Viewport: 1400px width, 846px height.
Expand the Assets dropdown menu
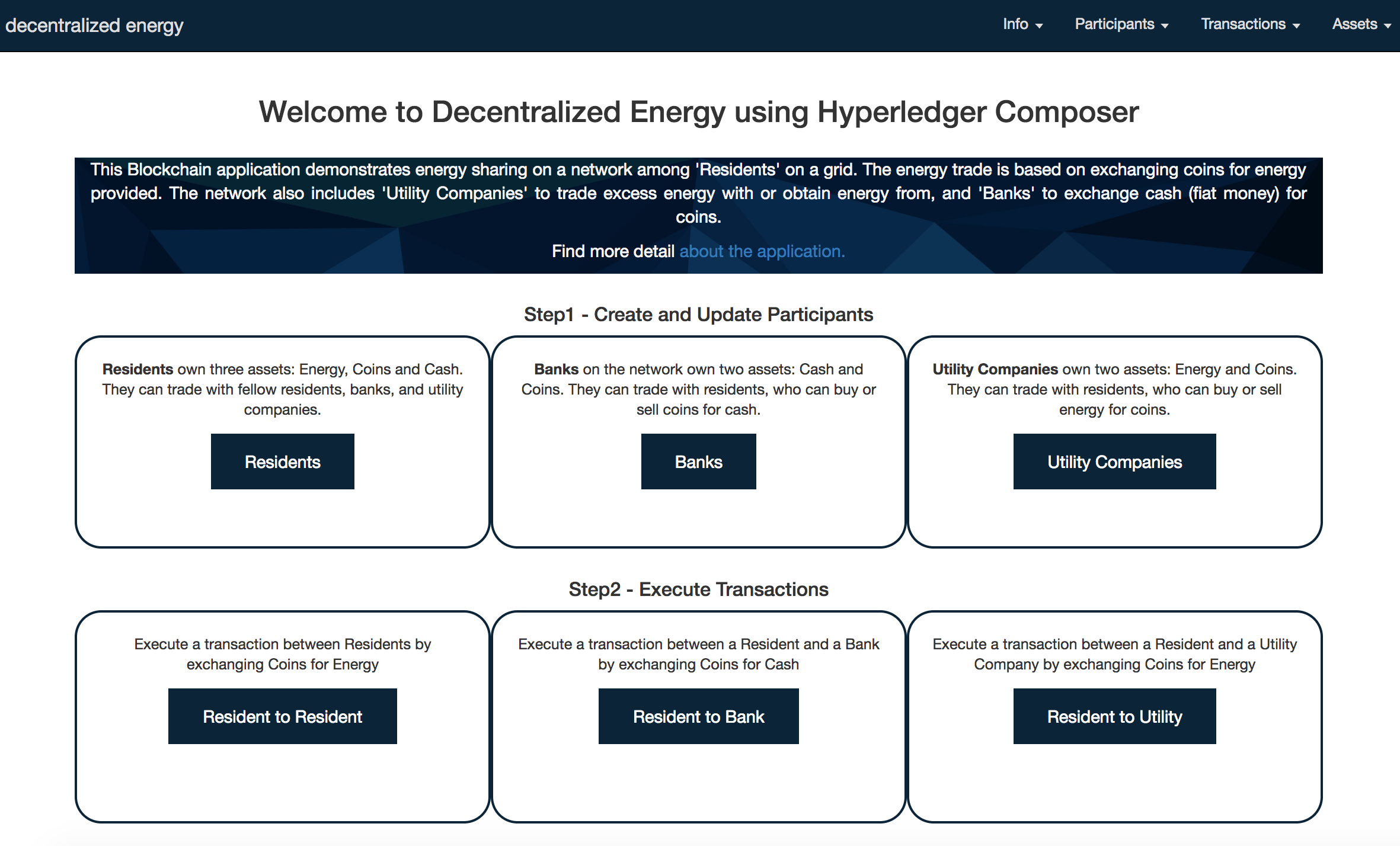(1359, 24)
